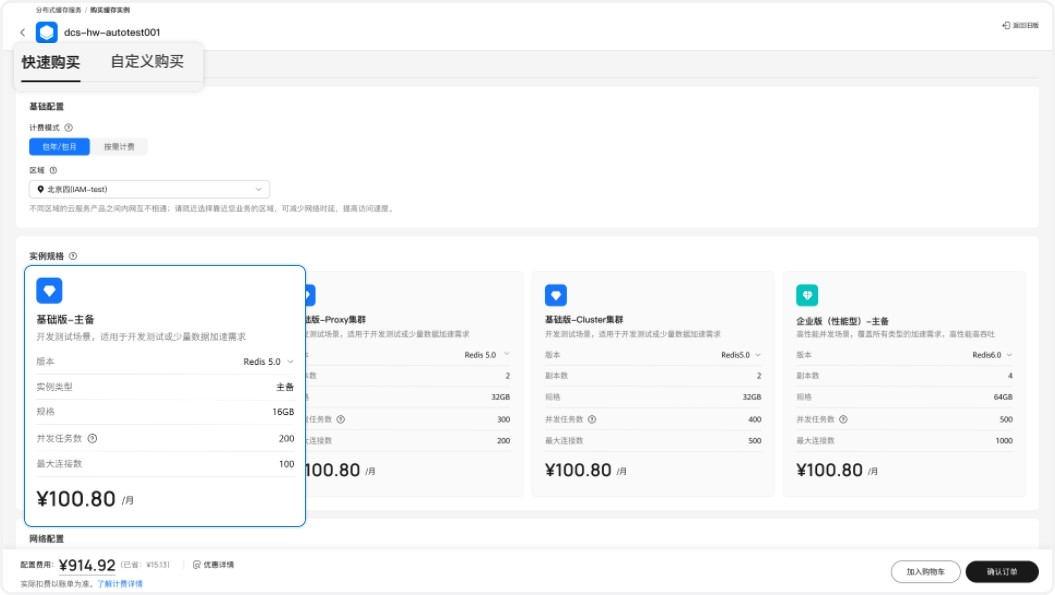The image size is (1055, 595).
Task: Click the help icon next to 实例规格
Action: pos(73,256)
